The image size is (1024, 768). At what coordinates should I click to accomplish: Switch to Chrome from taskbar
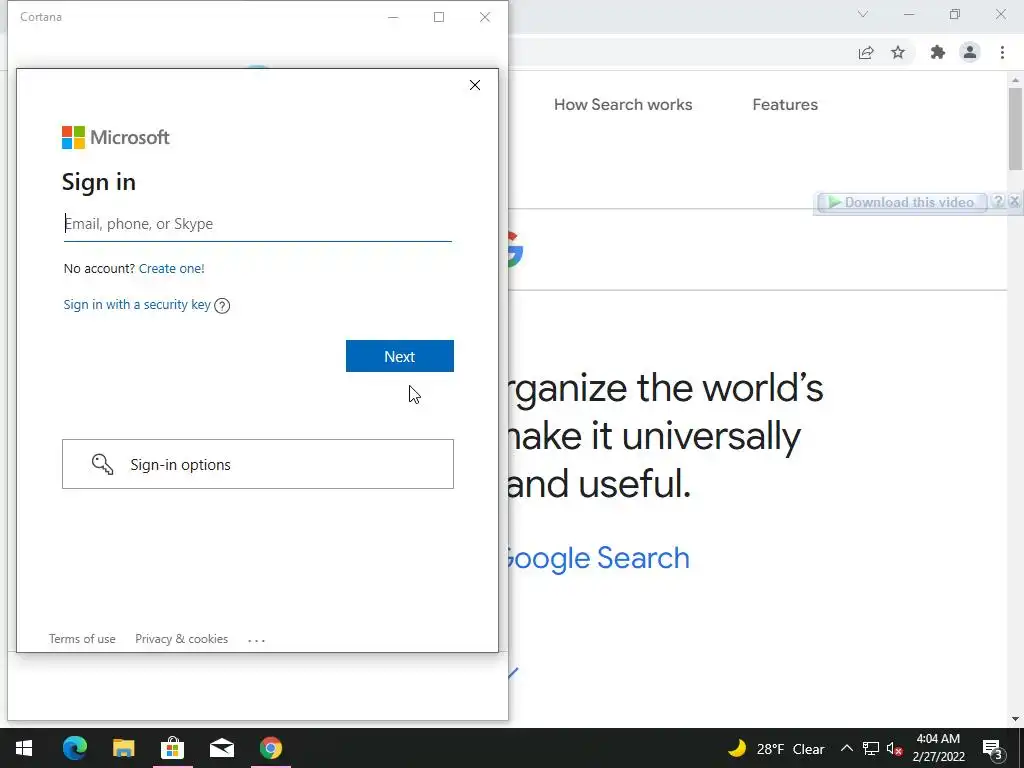coord(271,748)
